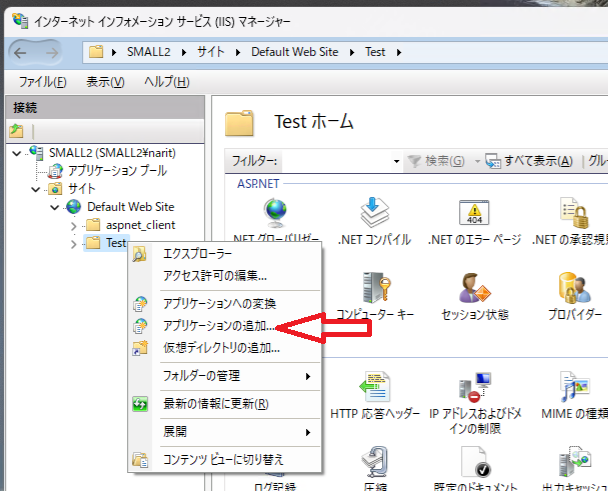
Task: Expand the aspnet_client folder node
Action: coord(73,225)
